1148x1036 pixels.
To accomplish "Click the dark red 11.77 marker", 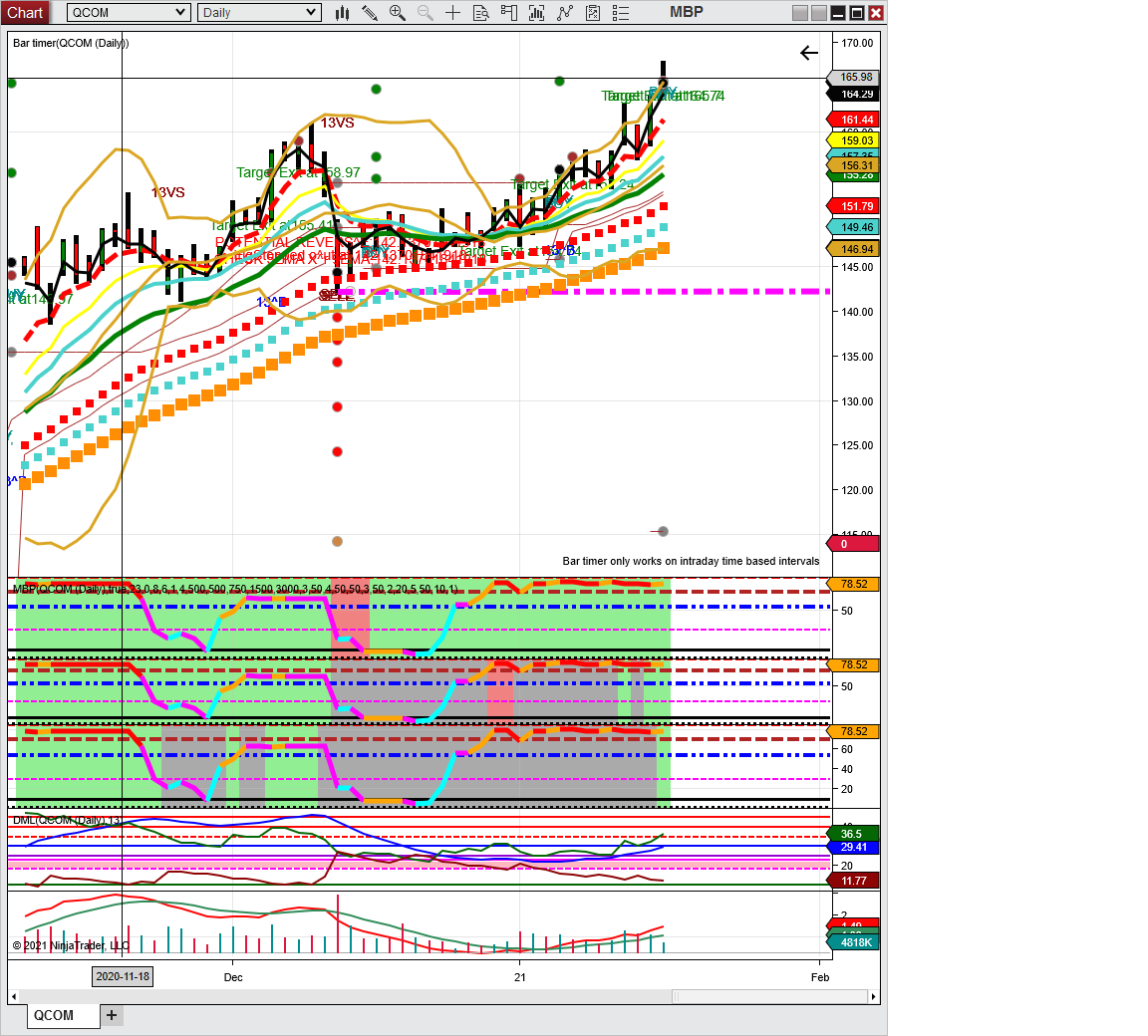I will coord(854,881).
